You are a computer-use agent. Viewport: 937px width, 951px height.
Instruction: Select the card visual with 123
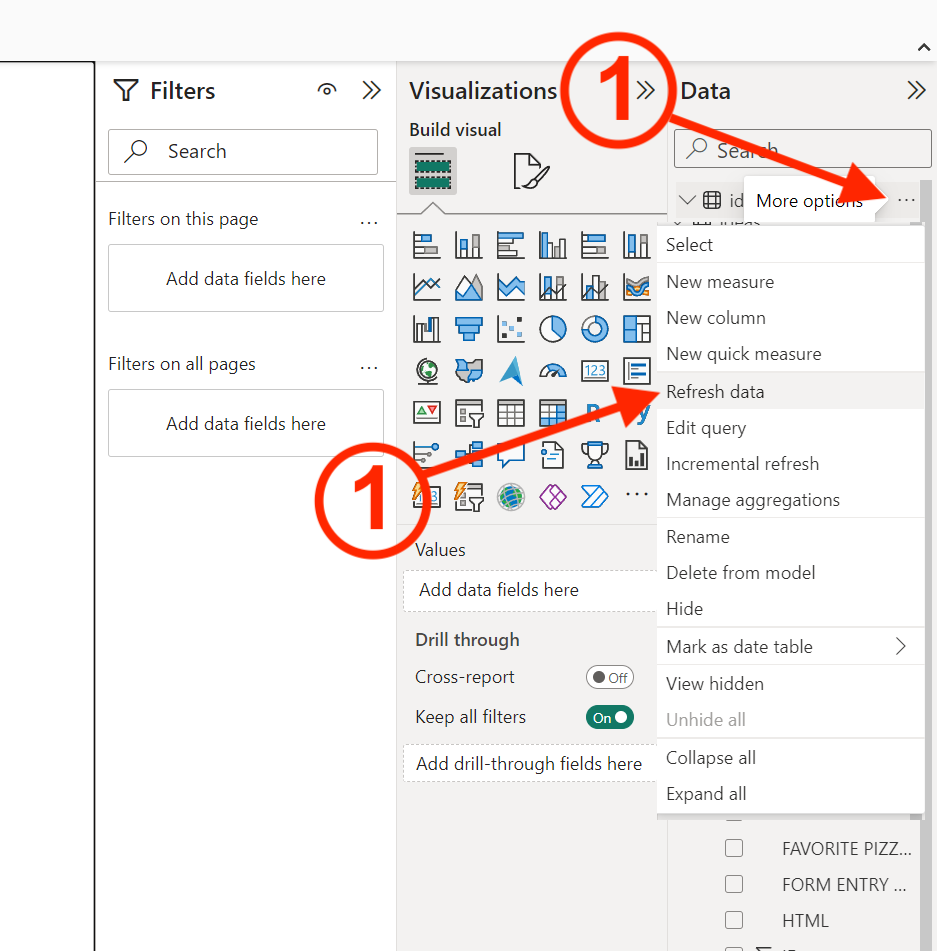pyautogui.click(x=594, y=371)
